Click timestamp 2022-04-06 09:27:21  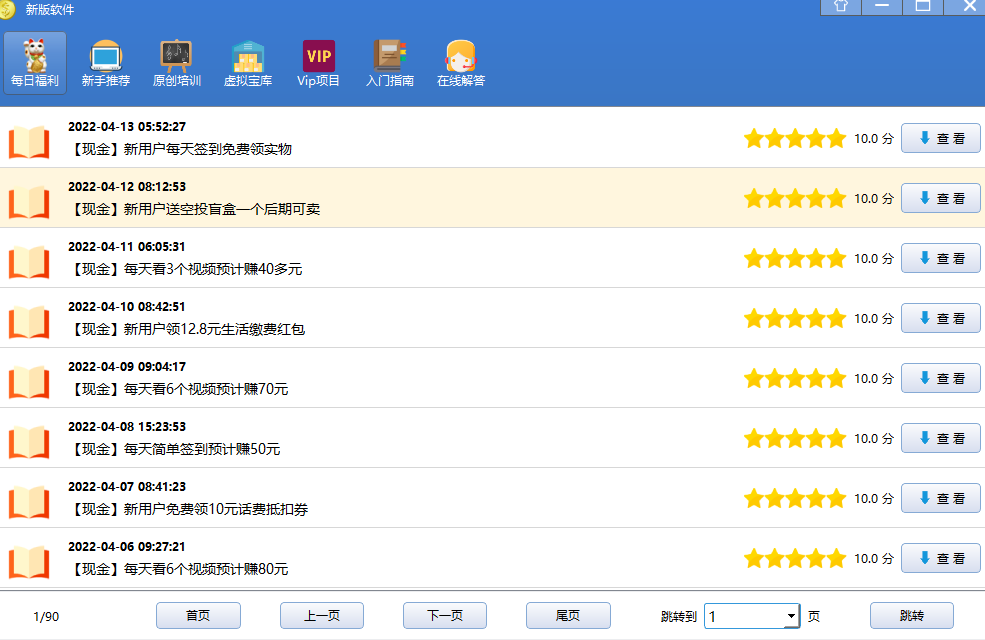coord(127,546)
